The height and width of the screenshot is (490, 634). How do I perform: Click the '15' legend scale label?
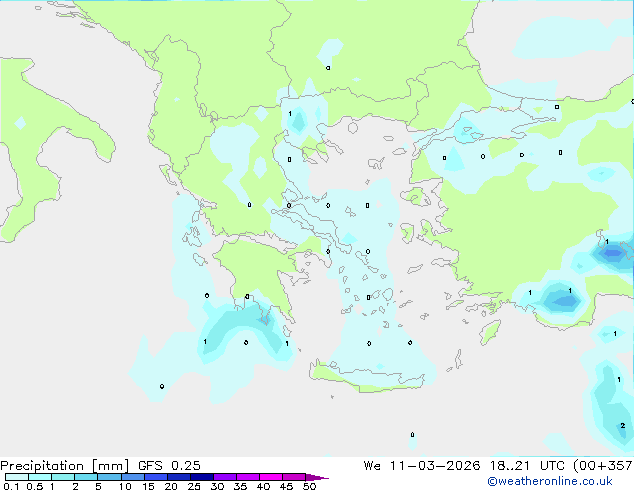click(x=148, y=486)
